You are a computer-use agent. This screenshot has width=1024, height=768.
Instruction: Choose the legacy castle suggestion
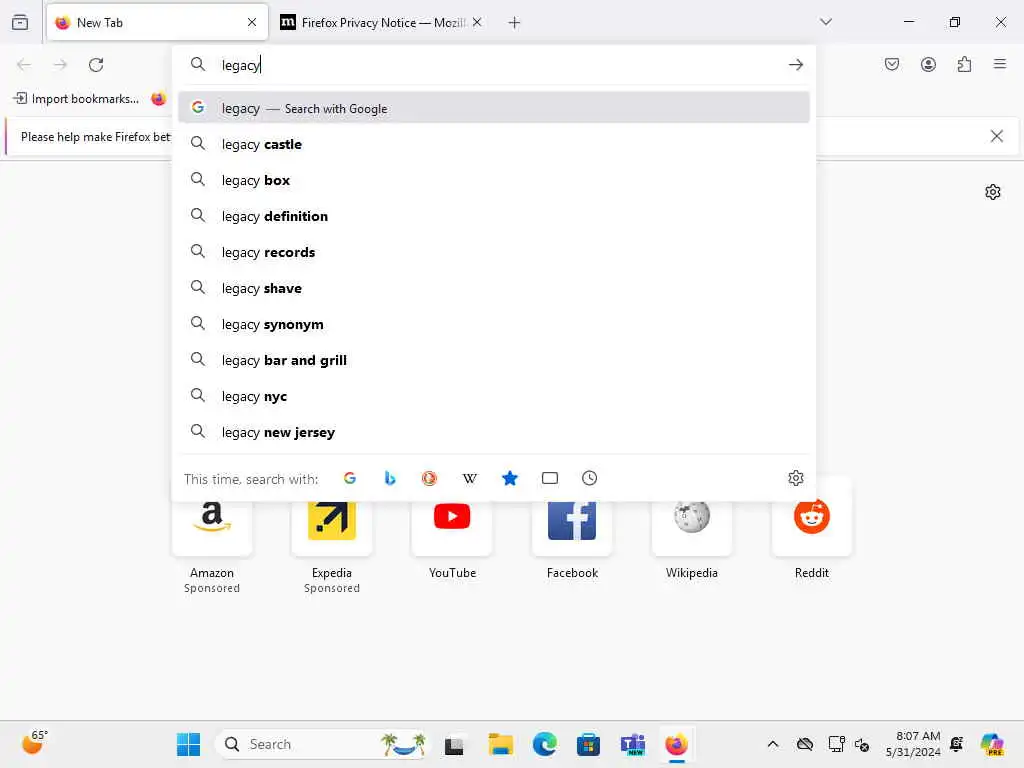click(494, 144)
